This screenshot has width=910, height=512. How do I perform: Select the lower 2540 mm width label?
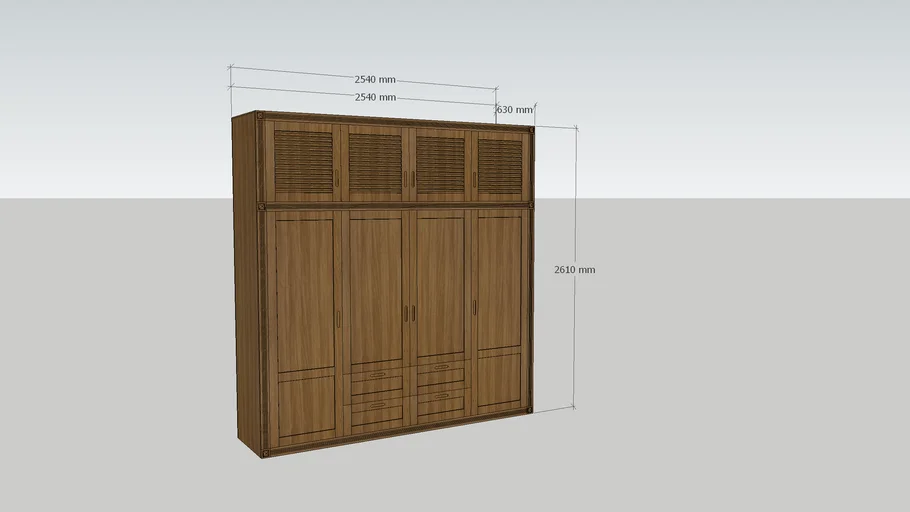tap(375, 97)
